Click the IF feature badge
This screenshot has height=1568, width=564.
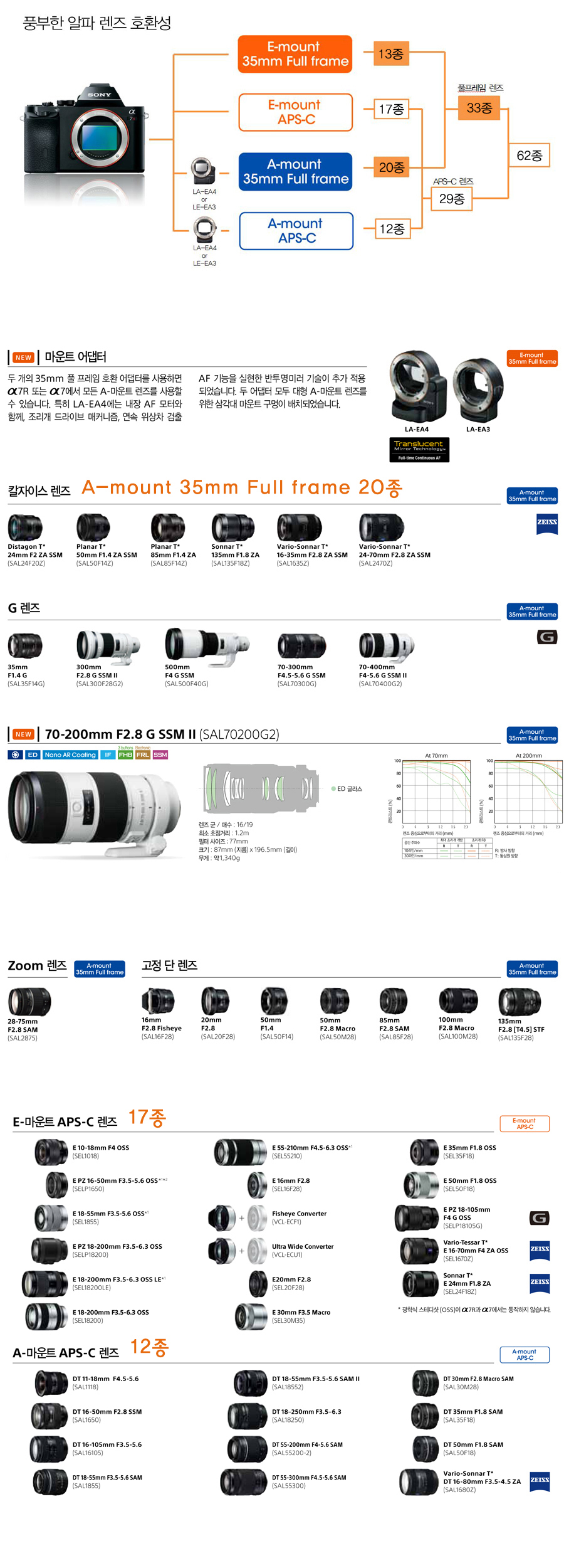point(108,755)
